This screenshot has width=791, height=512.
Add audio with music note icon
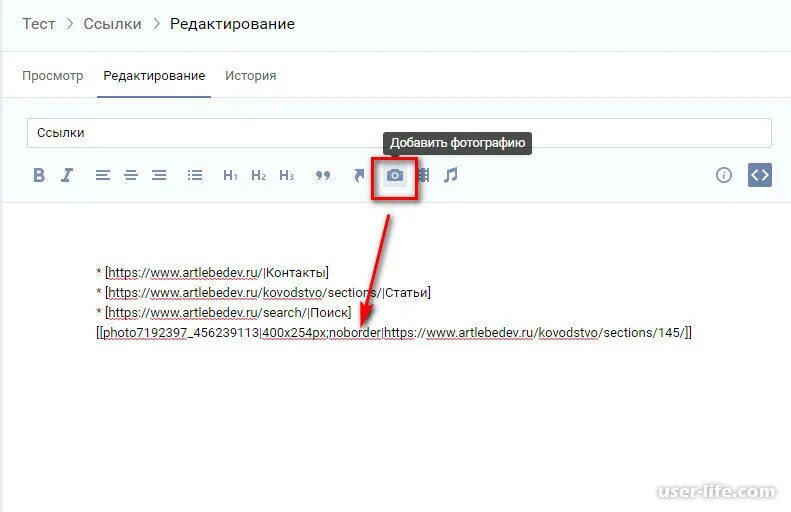pos(450,175)
